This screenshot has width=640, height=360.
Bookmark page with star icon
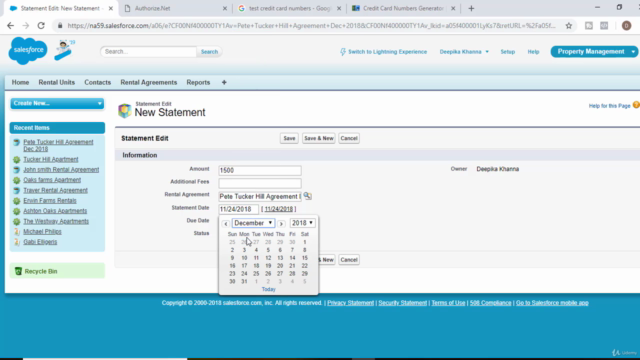tap(569, 26)
